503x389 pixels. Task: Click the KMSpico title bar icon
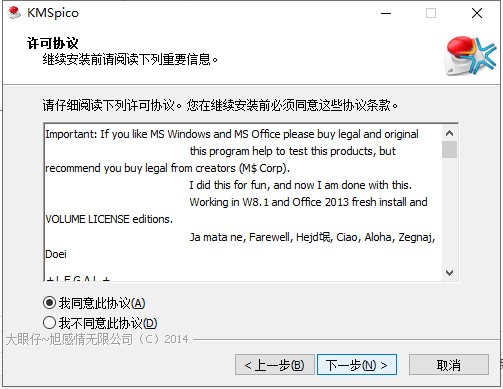[x=14, y=13]
